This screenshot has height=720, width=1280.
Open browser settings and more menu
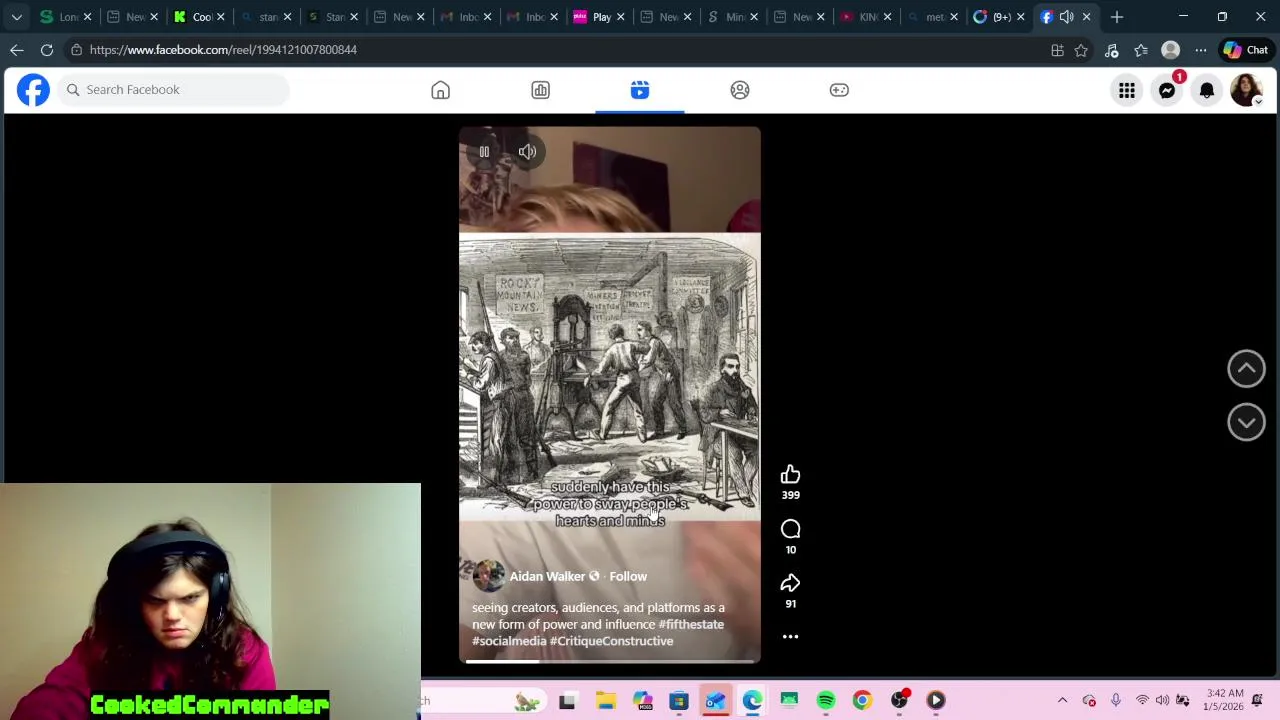point(1200,50)
